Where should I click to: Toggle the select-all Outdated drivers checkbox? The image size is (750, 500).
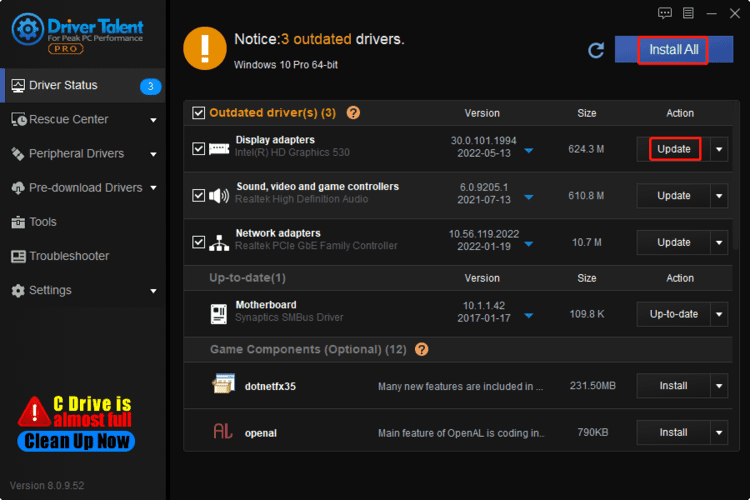tap(198, 113)
